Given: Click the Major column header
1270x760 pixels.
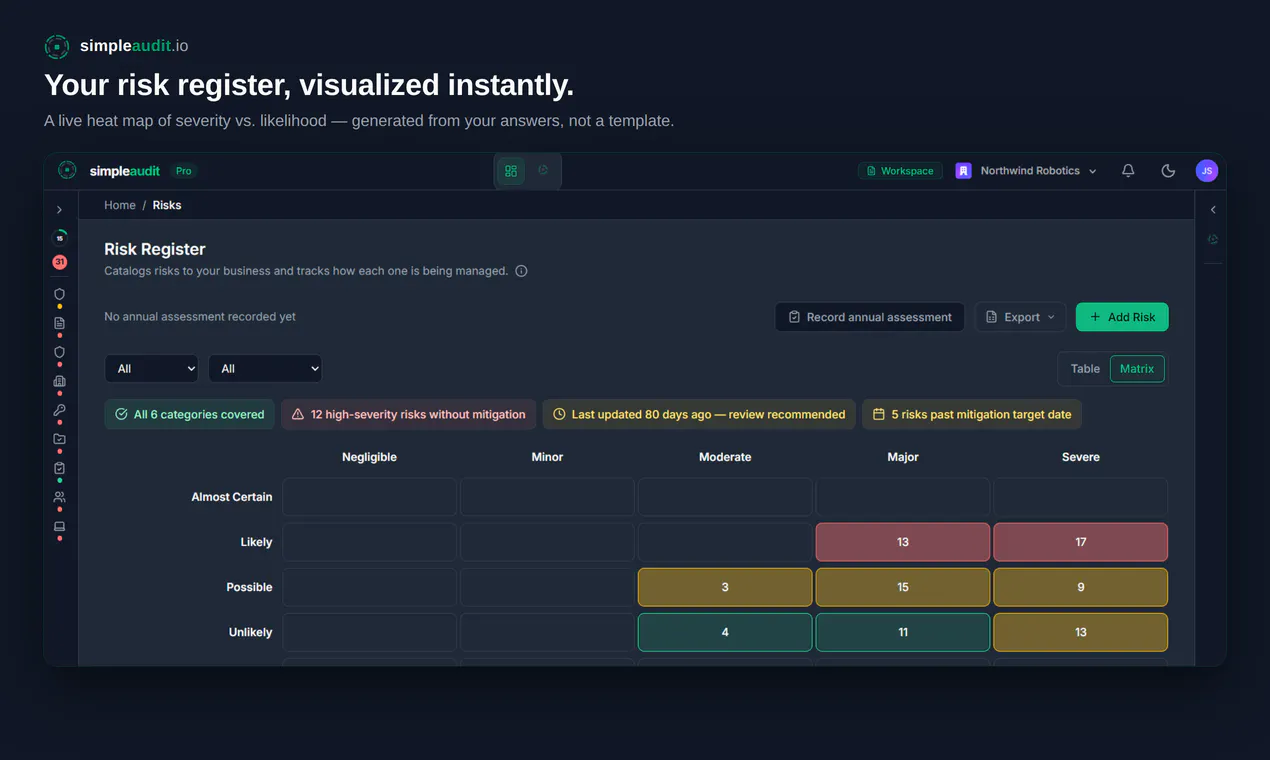Looking at the screenshot, I should [903, 457].
